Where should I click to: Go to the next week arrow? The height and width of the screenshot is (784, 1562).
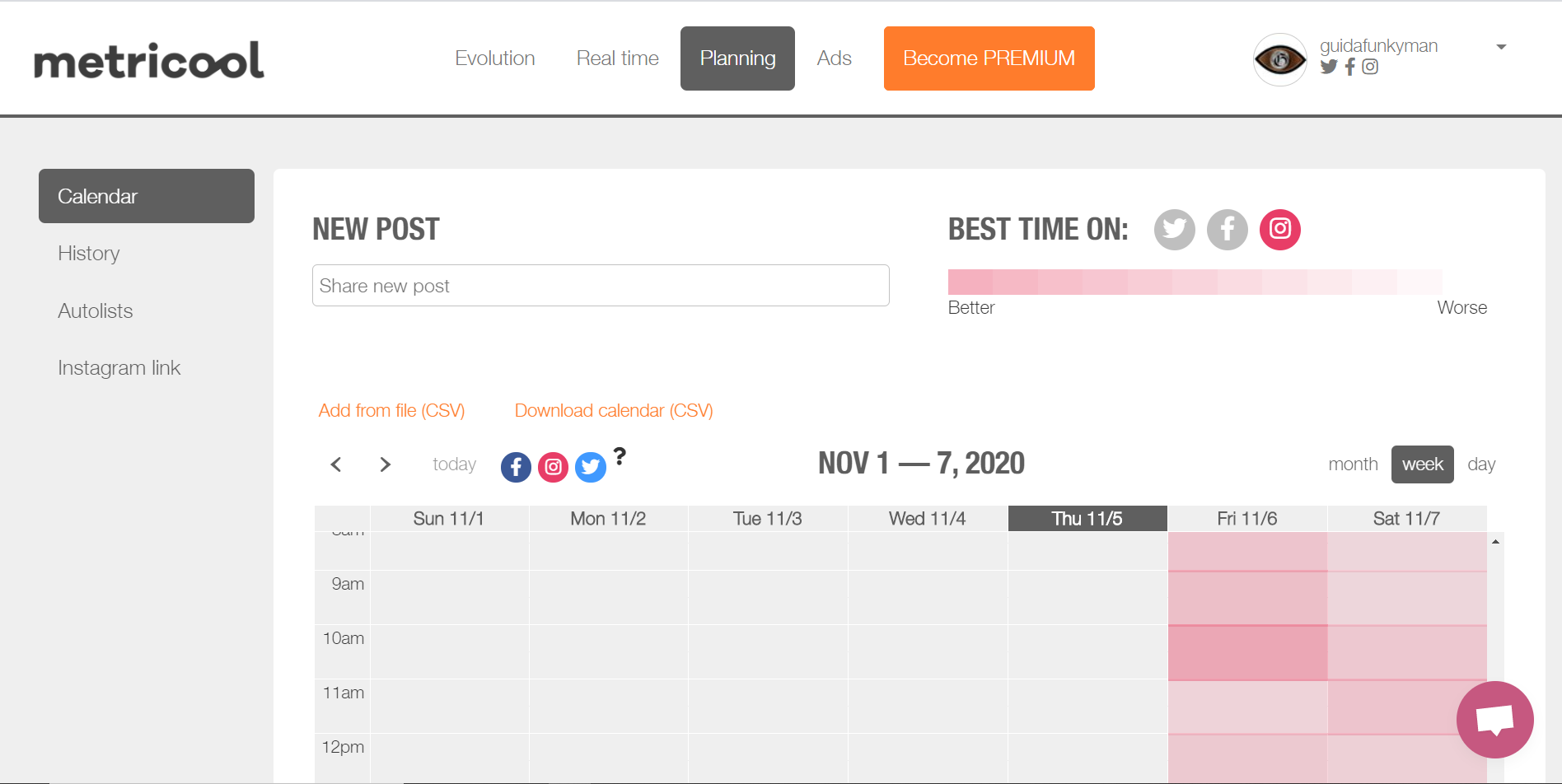(385, 464)
